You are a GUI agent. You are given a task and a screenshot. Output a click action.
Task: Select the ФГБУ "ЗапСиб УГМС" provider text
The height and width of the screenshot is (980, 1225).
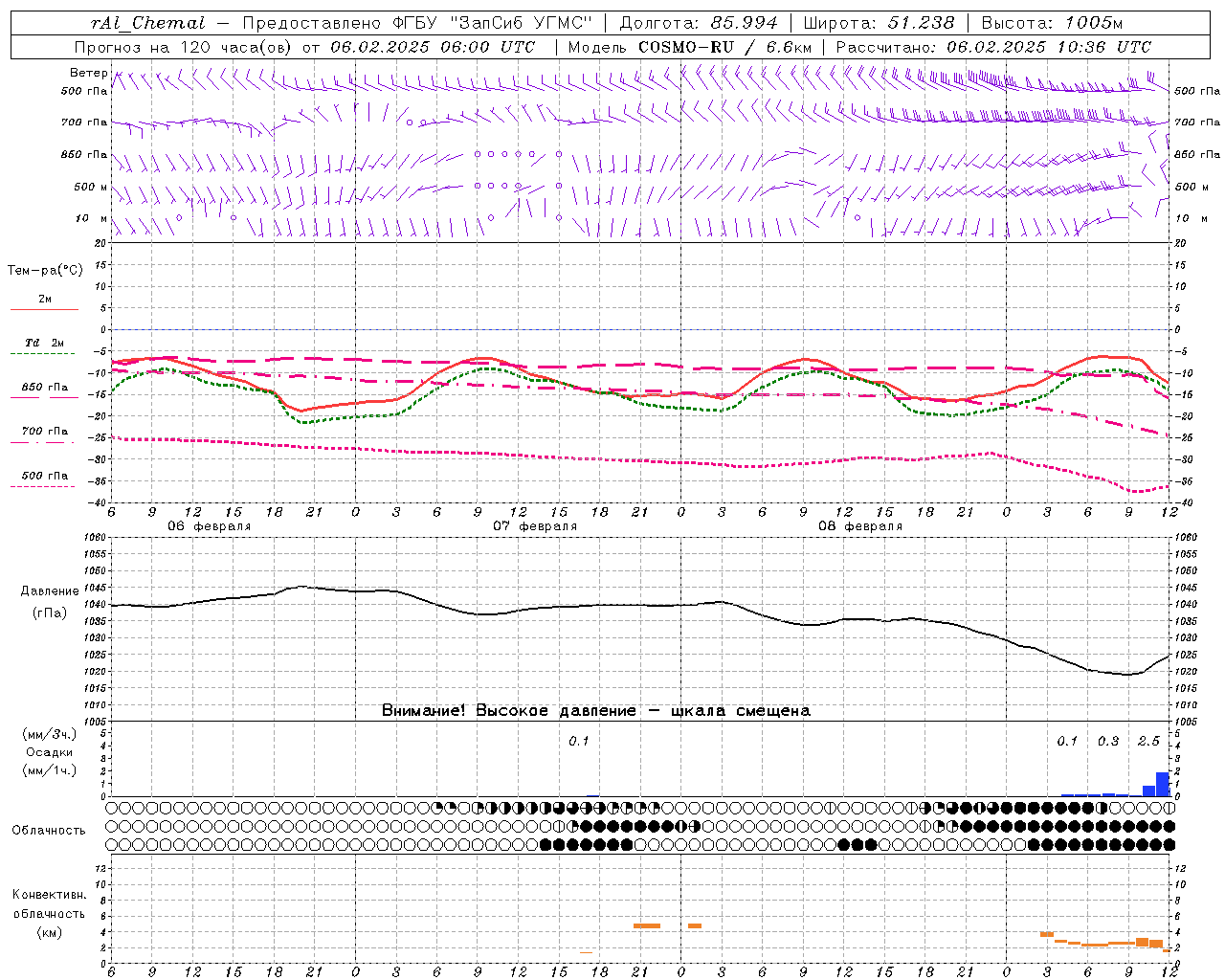pos(494,23)
